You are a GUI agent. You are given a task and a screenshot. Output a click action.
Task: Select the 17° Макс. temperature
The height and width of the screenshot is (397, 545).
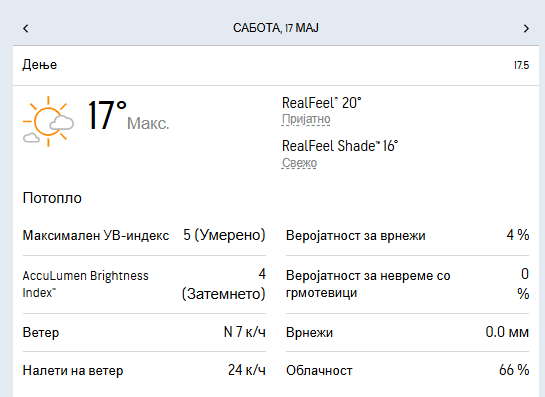(x=128, y=116)
